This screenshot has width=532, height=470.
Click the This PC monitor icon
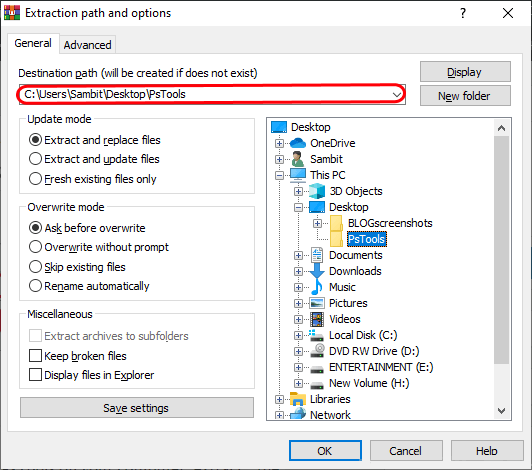pos(298,175)
